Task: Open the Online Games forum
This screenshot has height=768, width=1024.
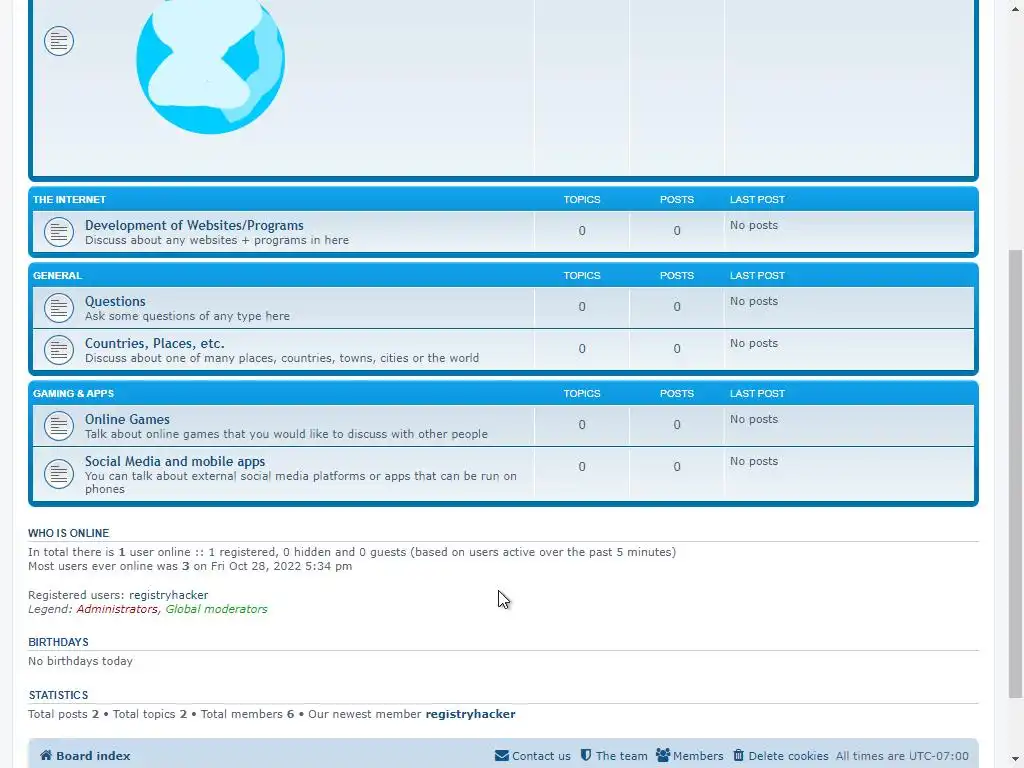Action: pyautogui.click(x=127, y=419)
